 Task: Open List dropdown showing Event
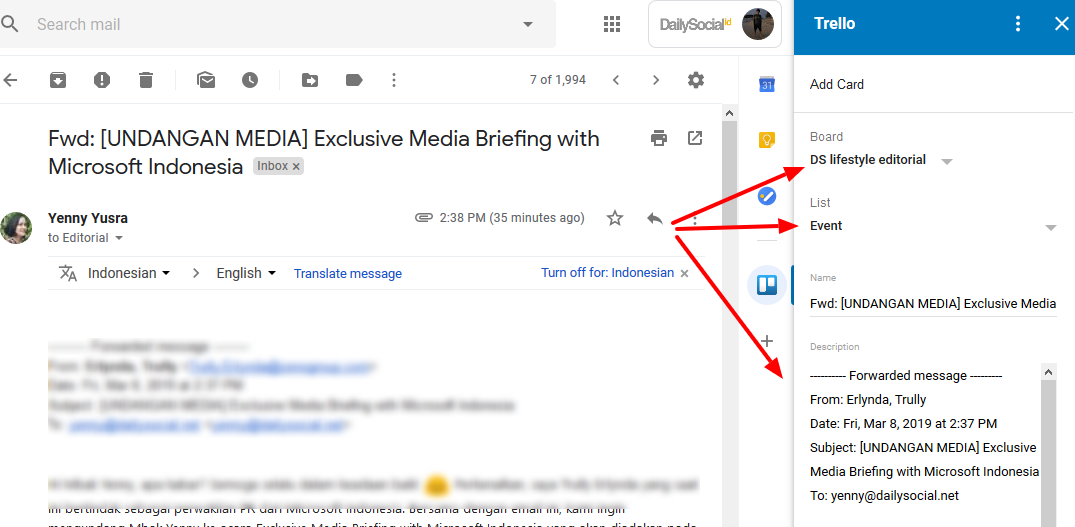click(933, 226)
